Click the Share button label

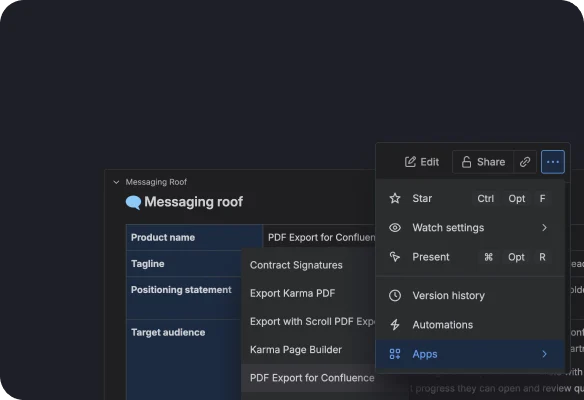coord(491,162)
